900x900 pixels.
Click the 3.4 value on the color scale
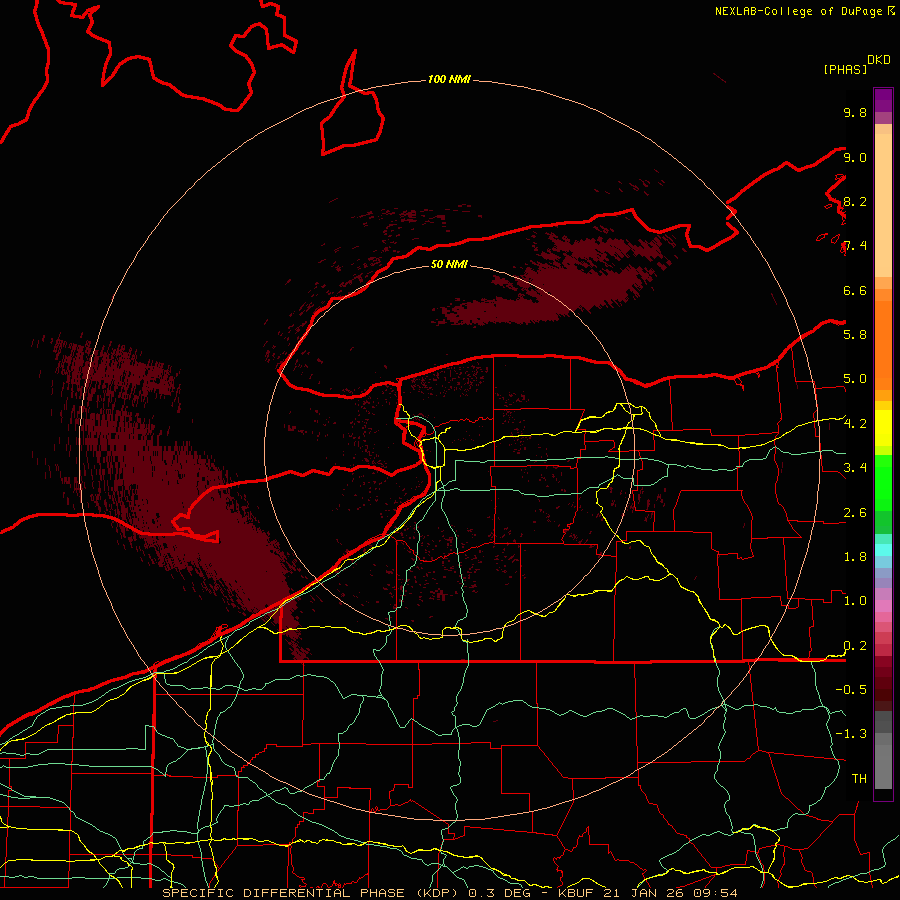point(855,467)
